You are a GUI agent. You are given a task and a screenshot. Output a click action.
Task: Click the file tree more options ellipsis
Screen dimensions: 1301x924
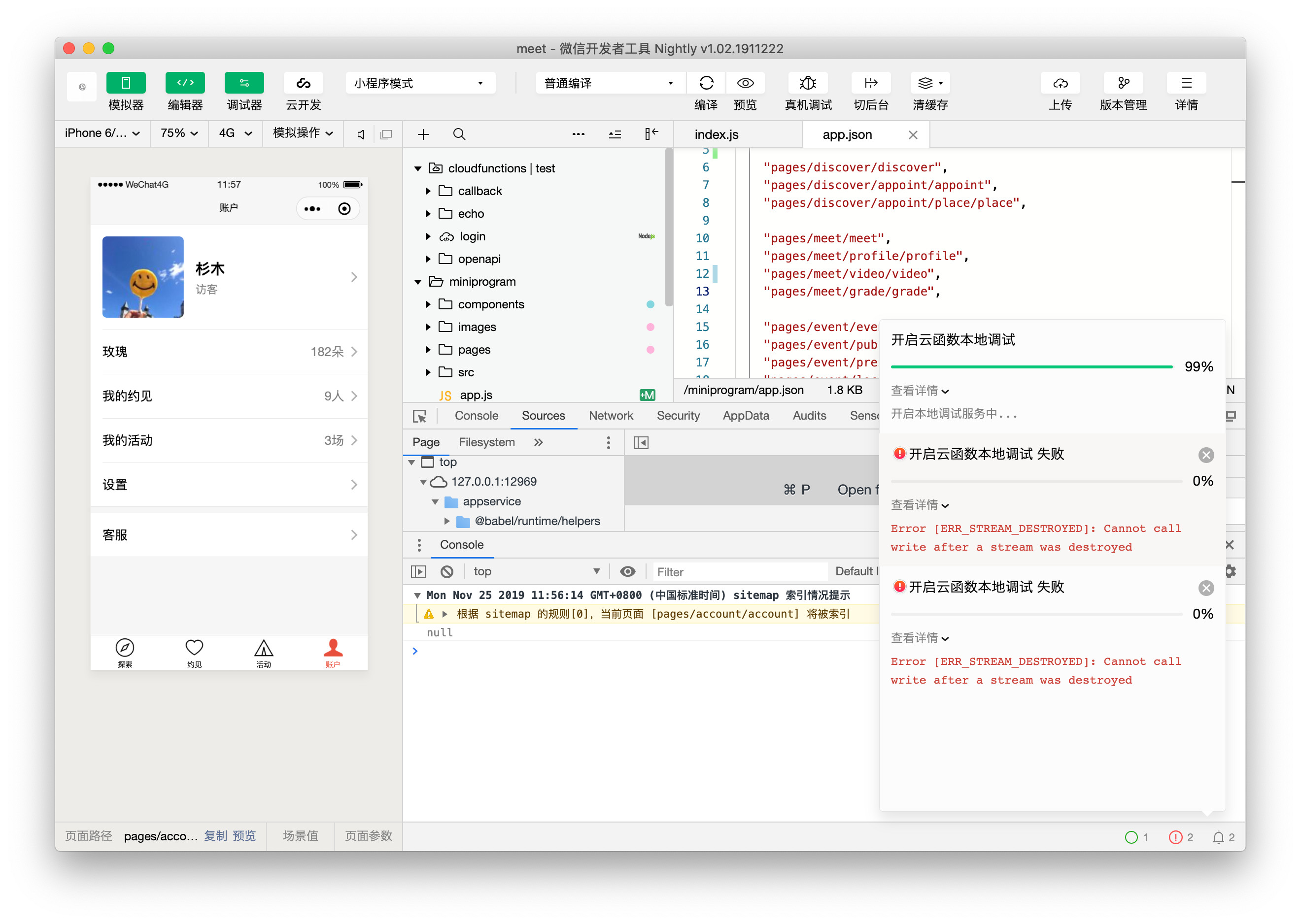pos(578,134)
